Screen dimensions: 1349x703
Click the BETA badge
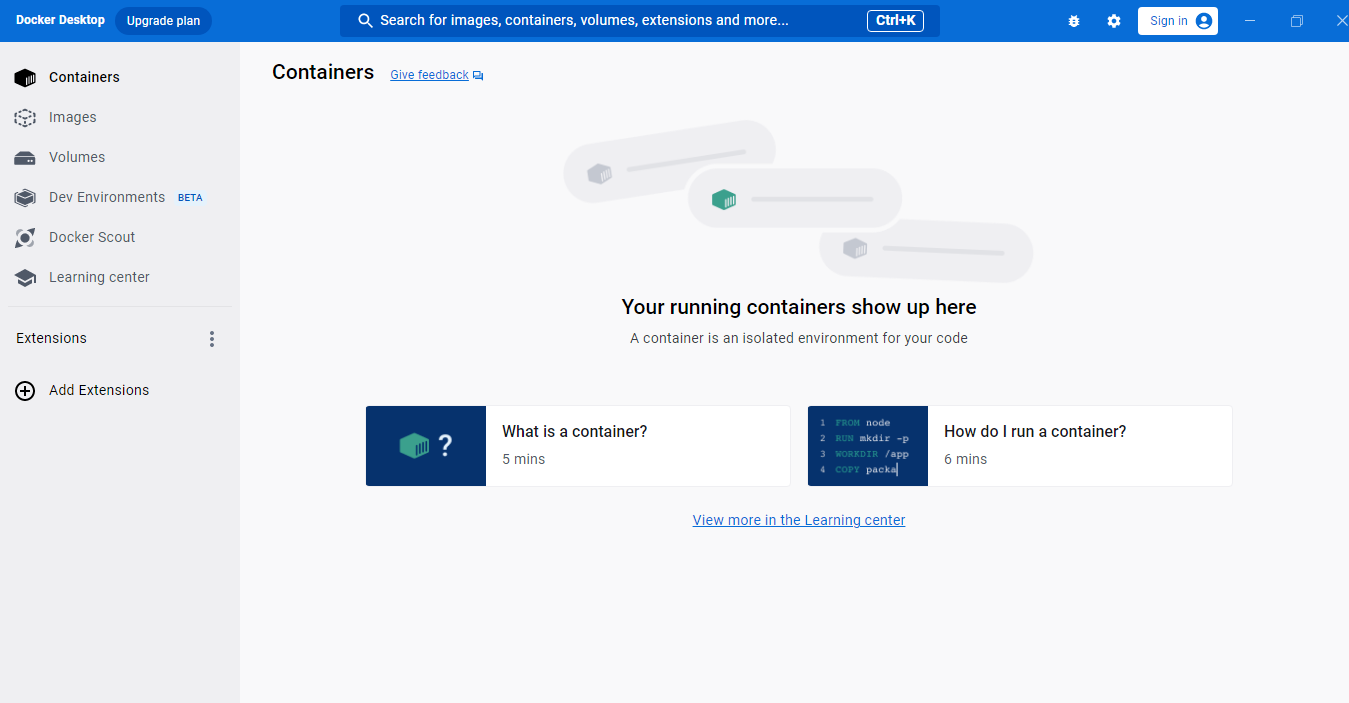click(190, 198)
